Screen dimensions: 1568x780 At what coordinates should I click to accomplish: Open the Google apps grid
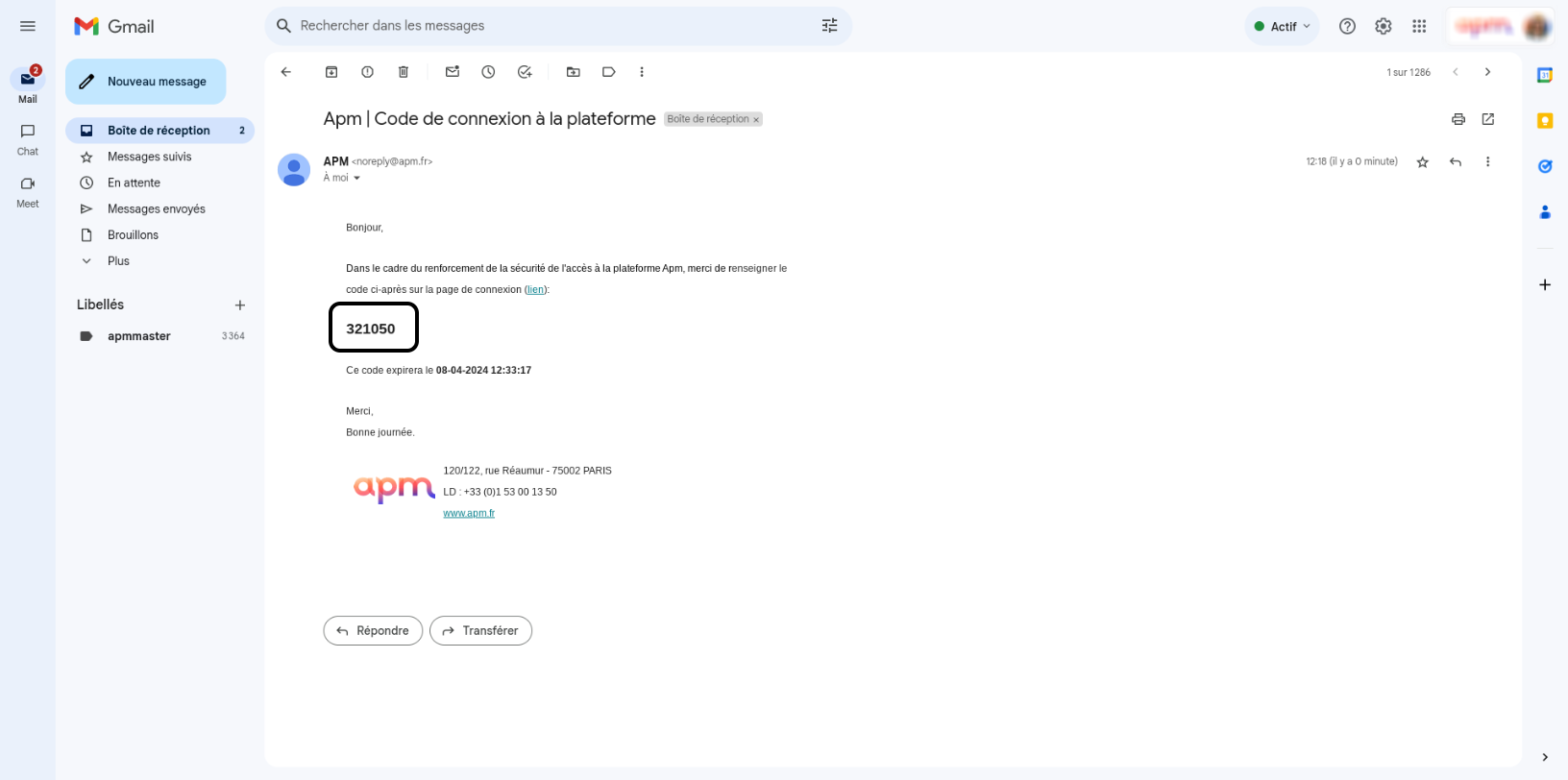[1419, 26]
